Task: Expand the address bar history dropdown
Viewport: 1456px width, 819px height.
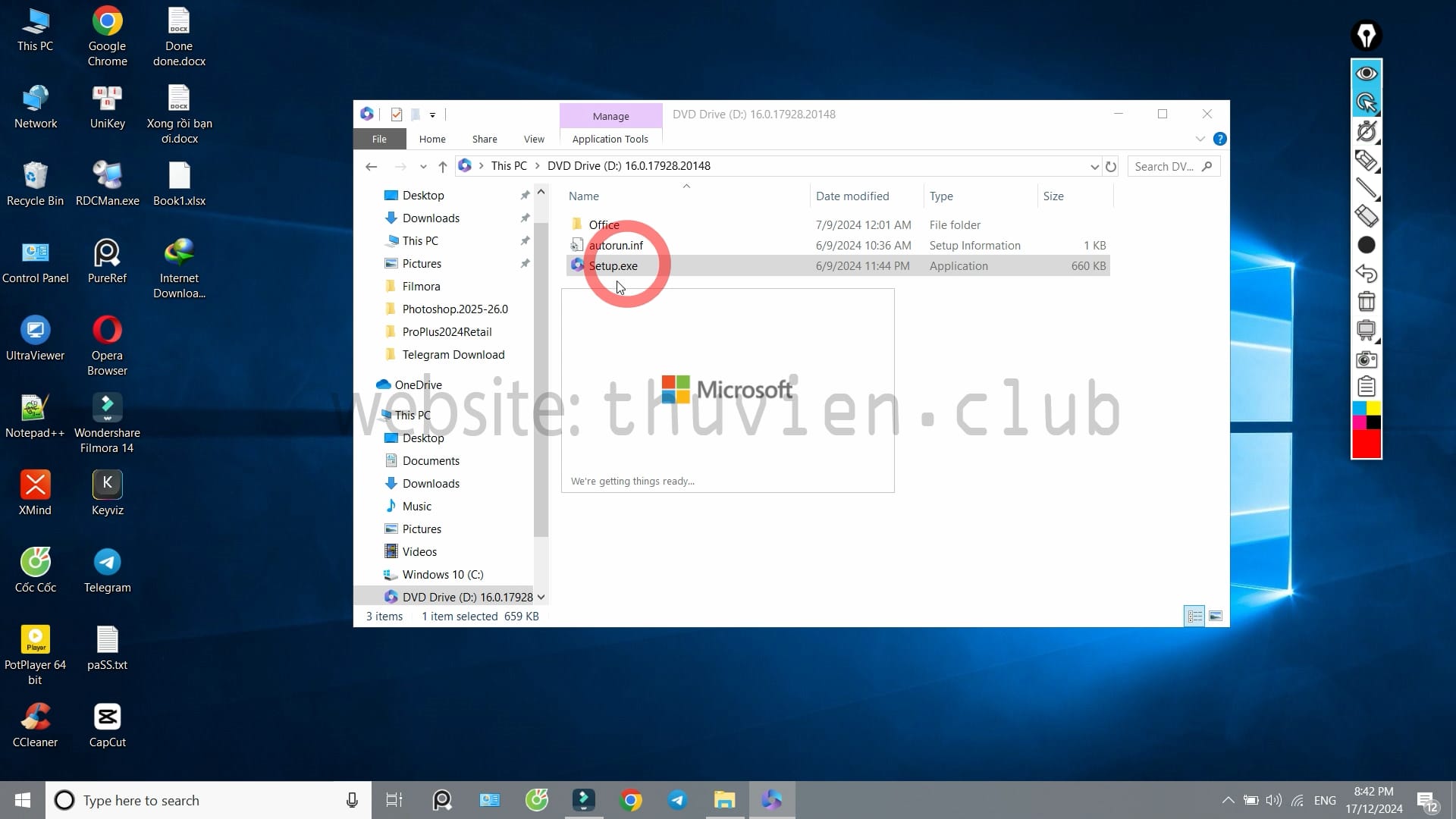Action: 1094,167
